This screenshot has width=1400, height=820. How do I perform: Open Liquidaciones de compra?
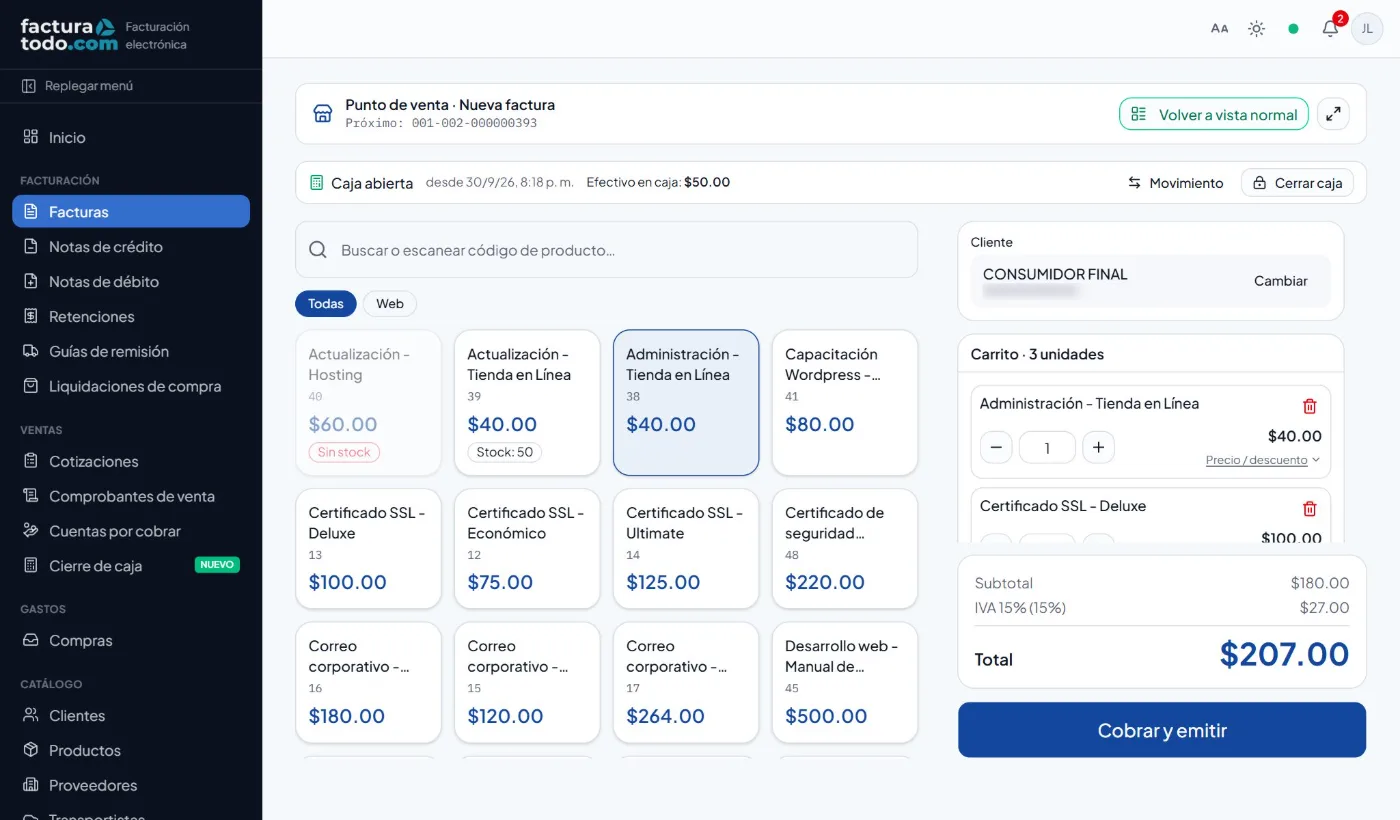(131, 387)
